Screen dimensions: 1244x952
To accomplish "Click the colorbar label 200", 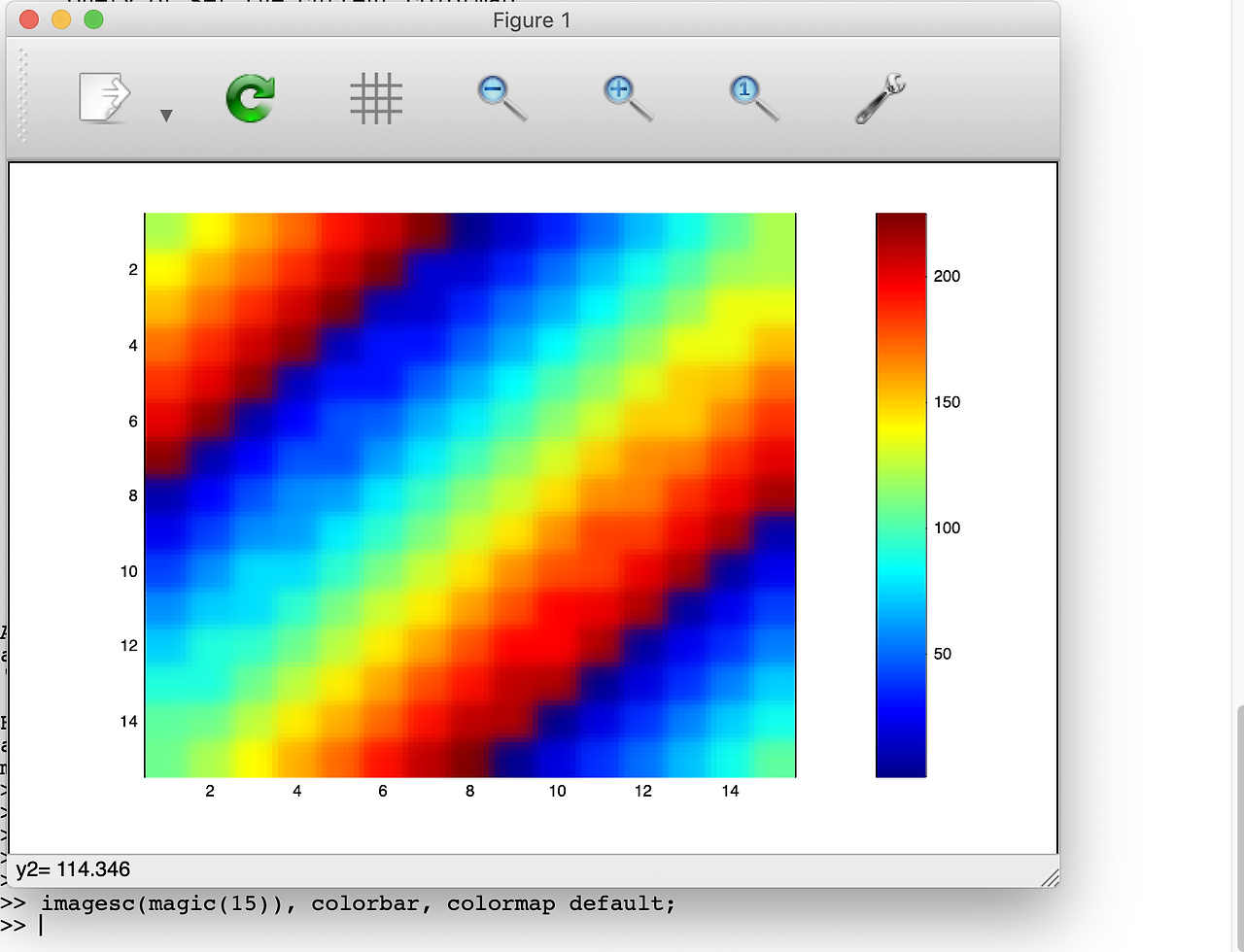I will coord(947,276).
